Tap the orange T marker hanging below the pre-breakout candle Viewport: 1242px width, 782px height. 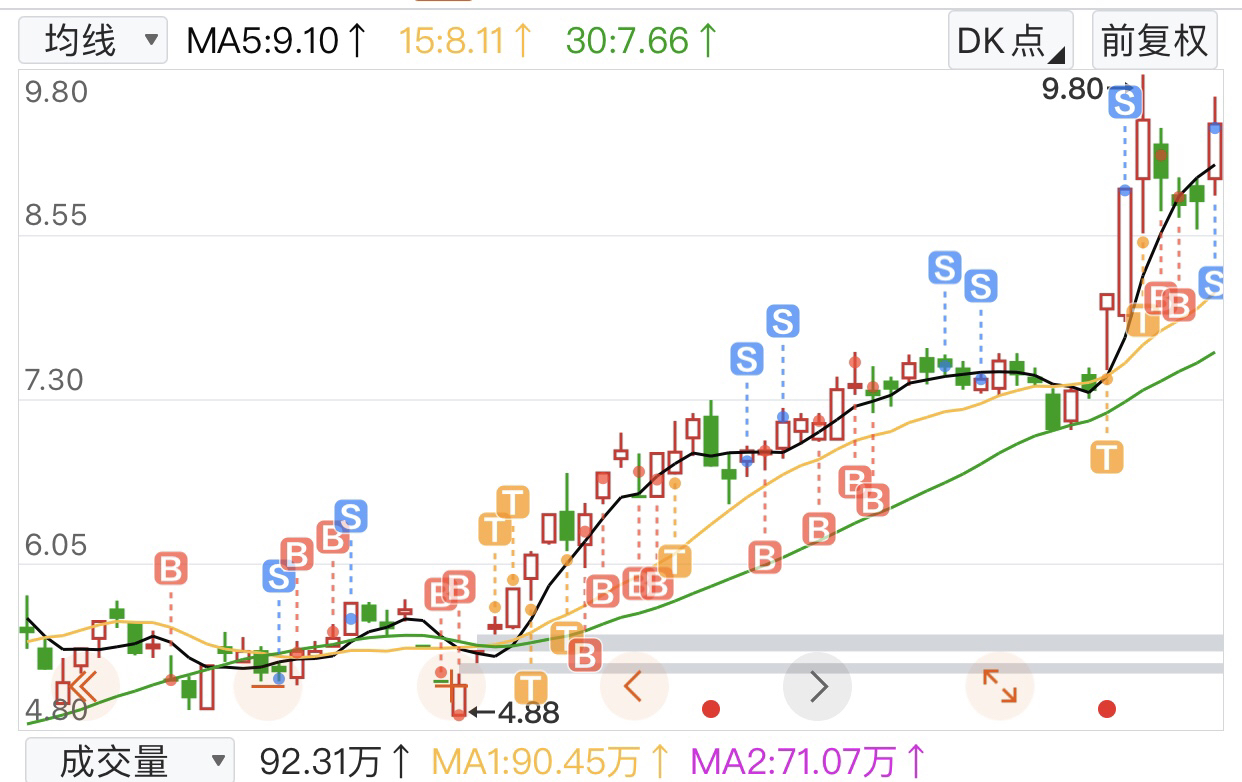point(1107,458)
